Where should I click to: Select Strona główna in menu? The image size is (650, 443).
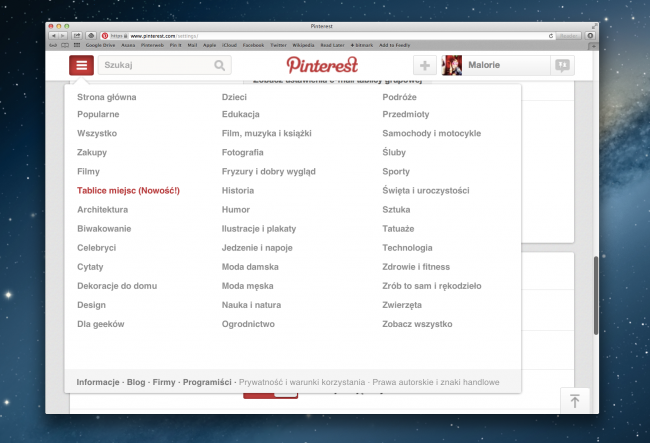(107, 97)
